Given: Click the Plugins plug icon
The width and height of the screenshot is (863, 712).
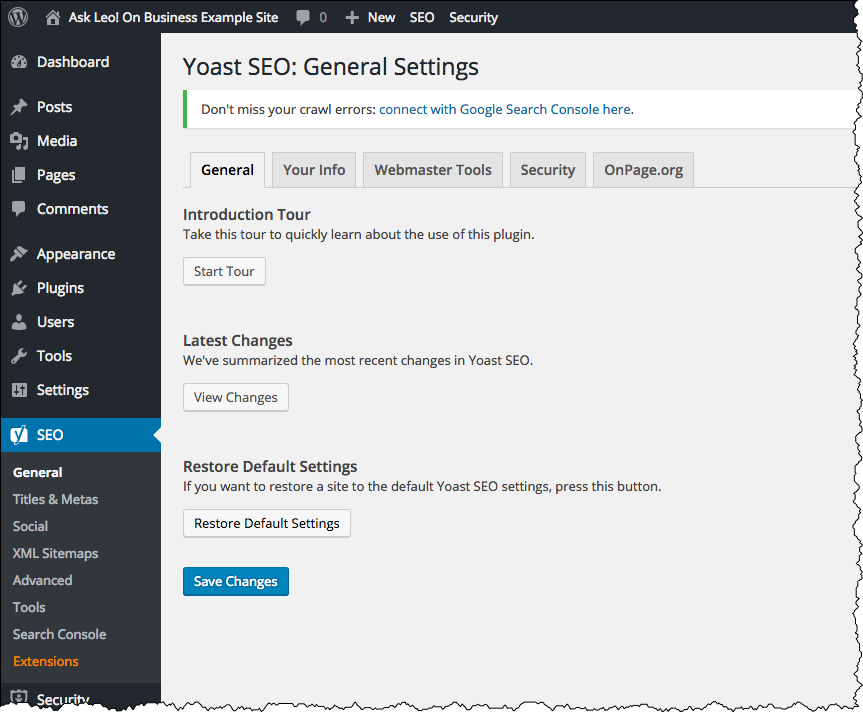Looking at the screenshot, I should point(19,288).
